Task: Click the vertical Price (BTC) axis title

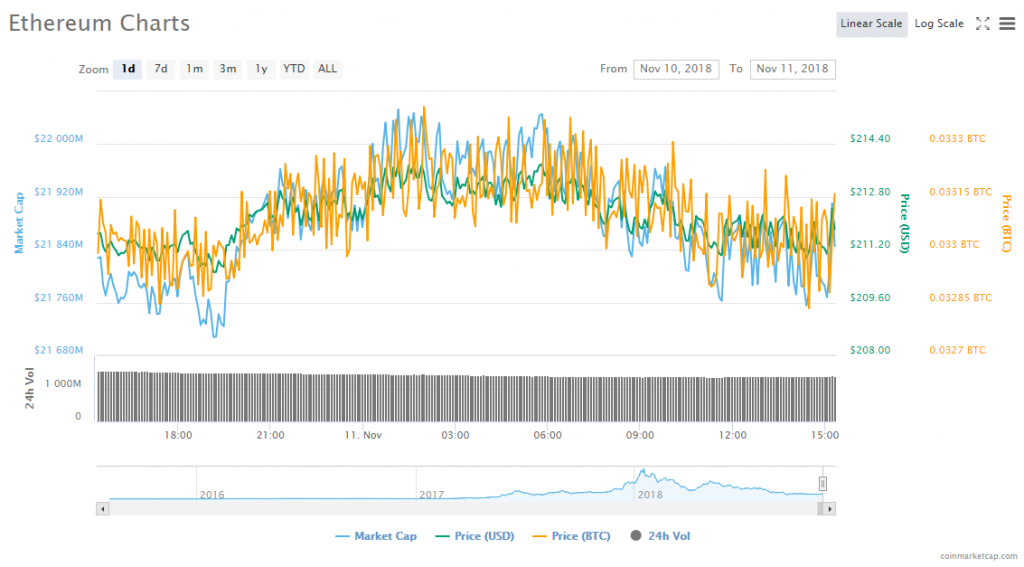Action: tap(1006, 223)
